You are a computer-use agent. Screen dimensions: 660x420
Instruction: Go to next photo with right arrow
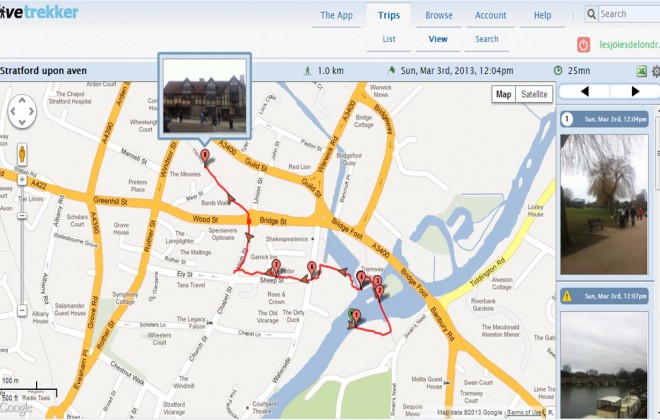coord(635,91)
